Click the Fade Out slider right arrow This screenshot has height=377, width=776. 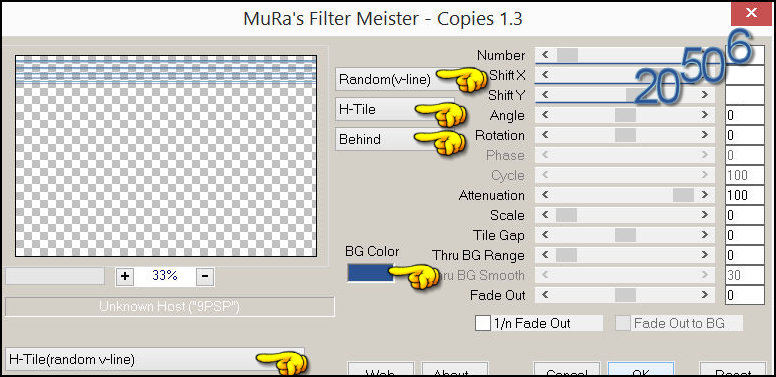pyautogui.click(x=705, y=295)
